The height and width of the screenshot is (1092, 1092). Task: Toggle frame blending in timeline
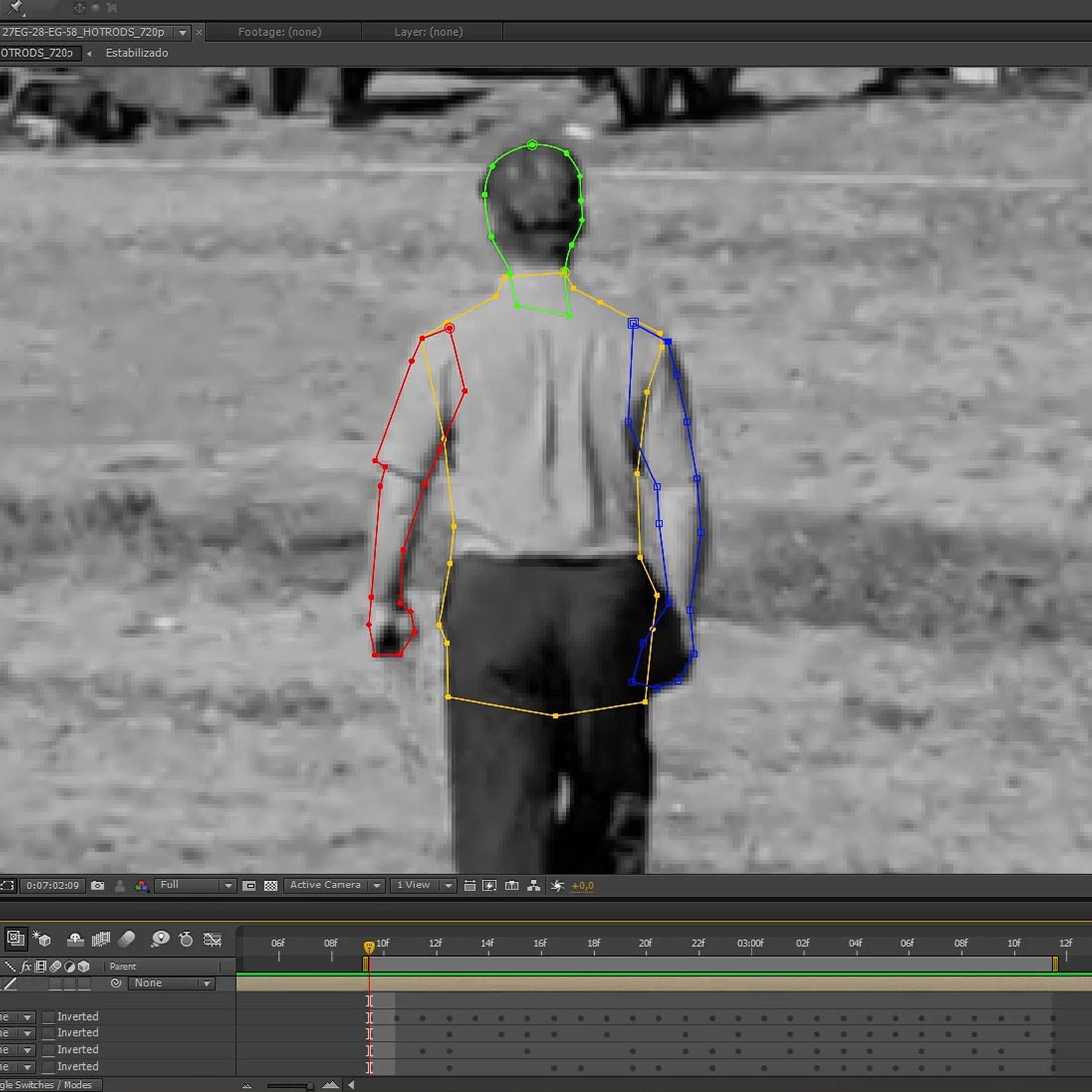click(x=101, y=939)
